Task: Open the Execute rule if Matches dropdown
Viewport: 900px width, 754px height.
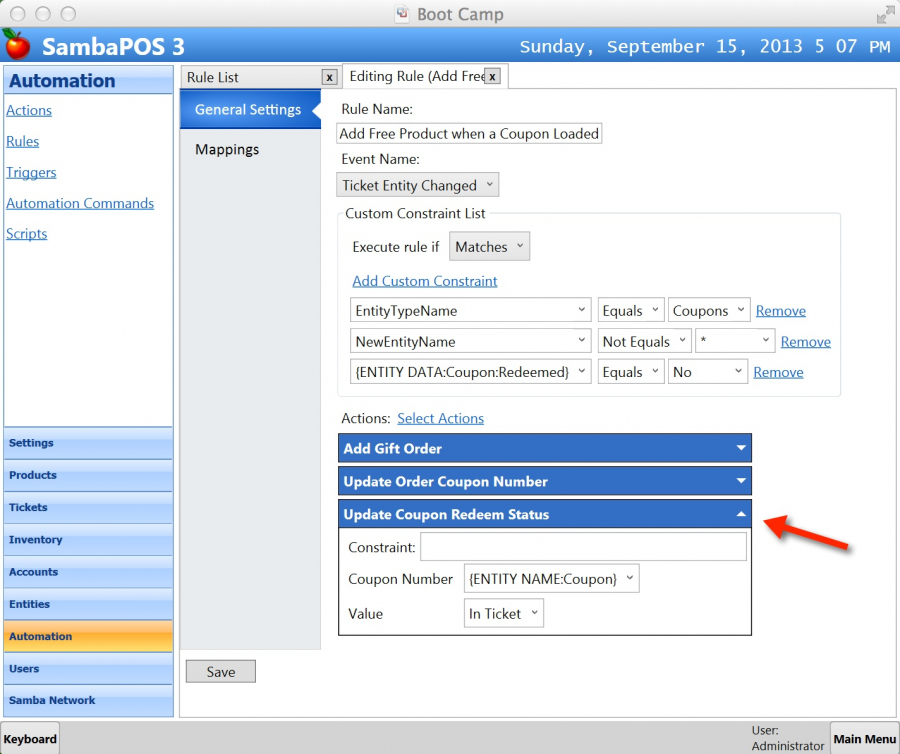Action: click(x=489, y=247)
